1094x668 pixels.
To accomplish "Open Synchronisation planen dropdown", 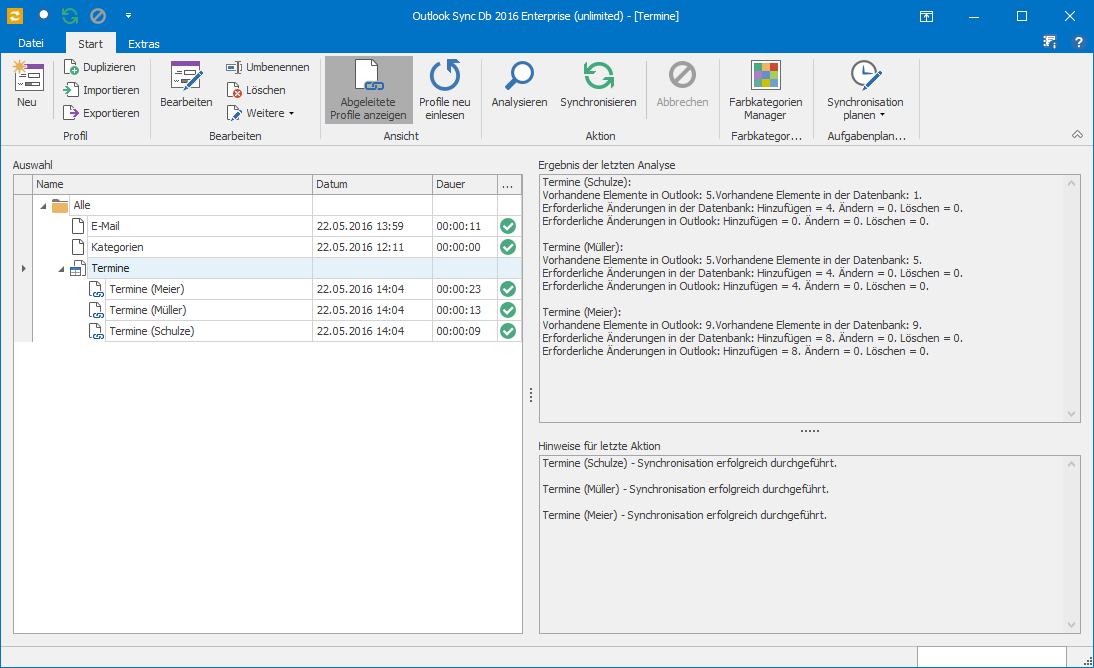I will point(865,90).
